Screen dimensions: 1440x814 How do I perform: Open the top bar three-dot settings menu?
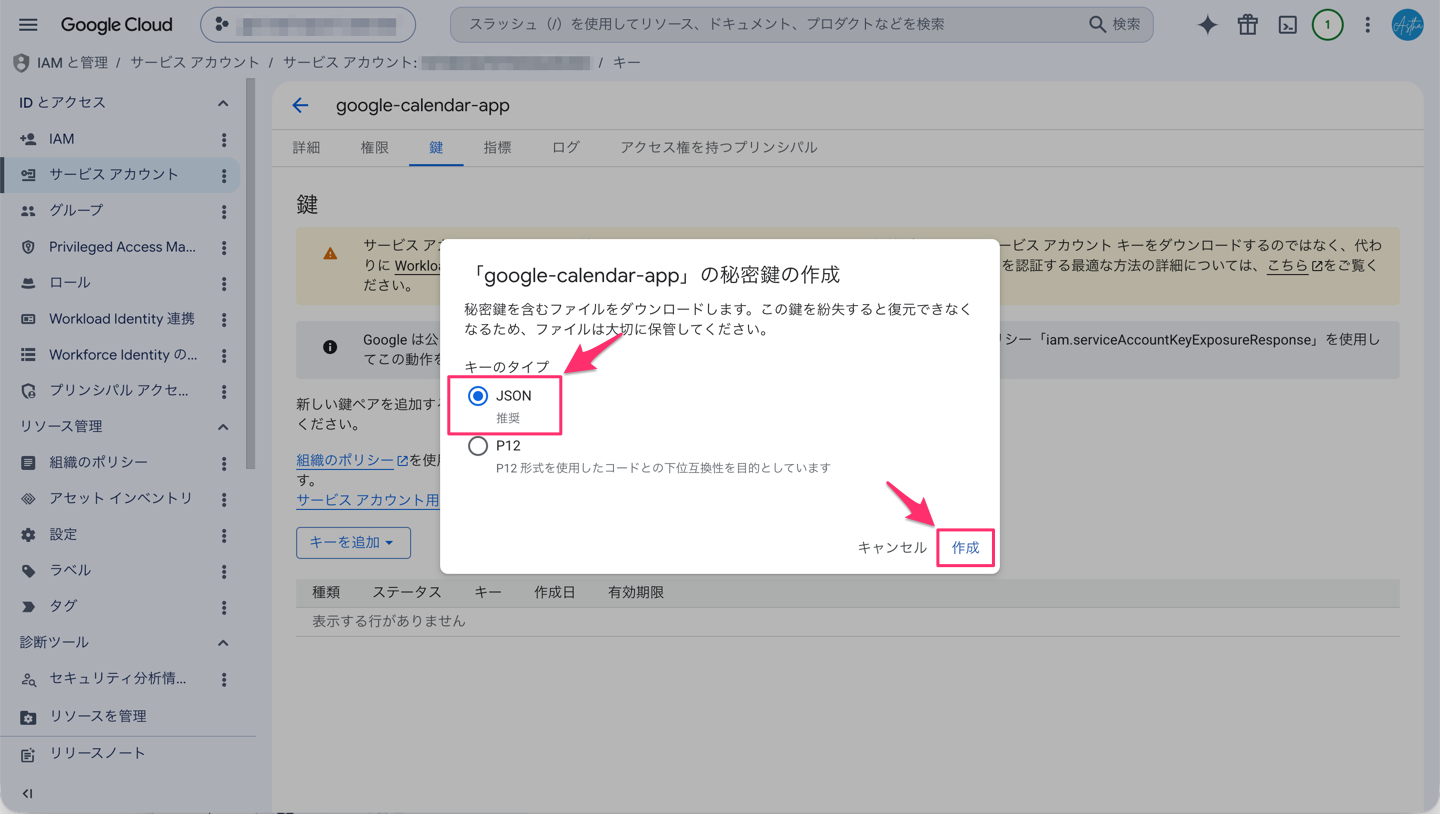point(1368,25)
